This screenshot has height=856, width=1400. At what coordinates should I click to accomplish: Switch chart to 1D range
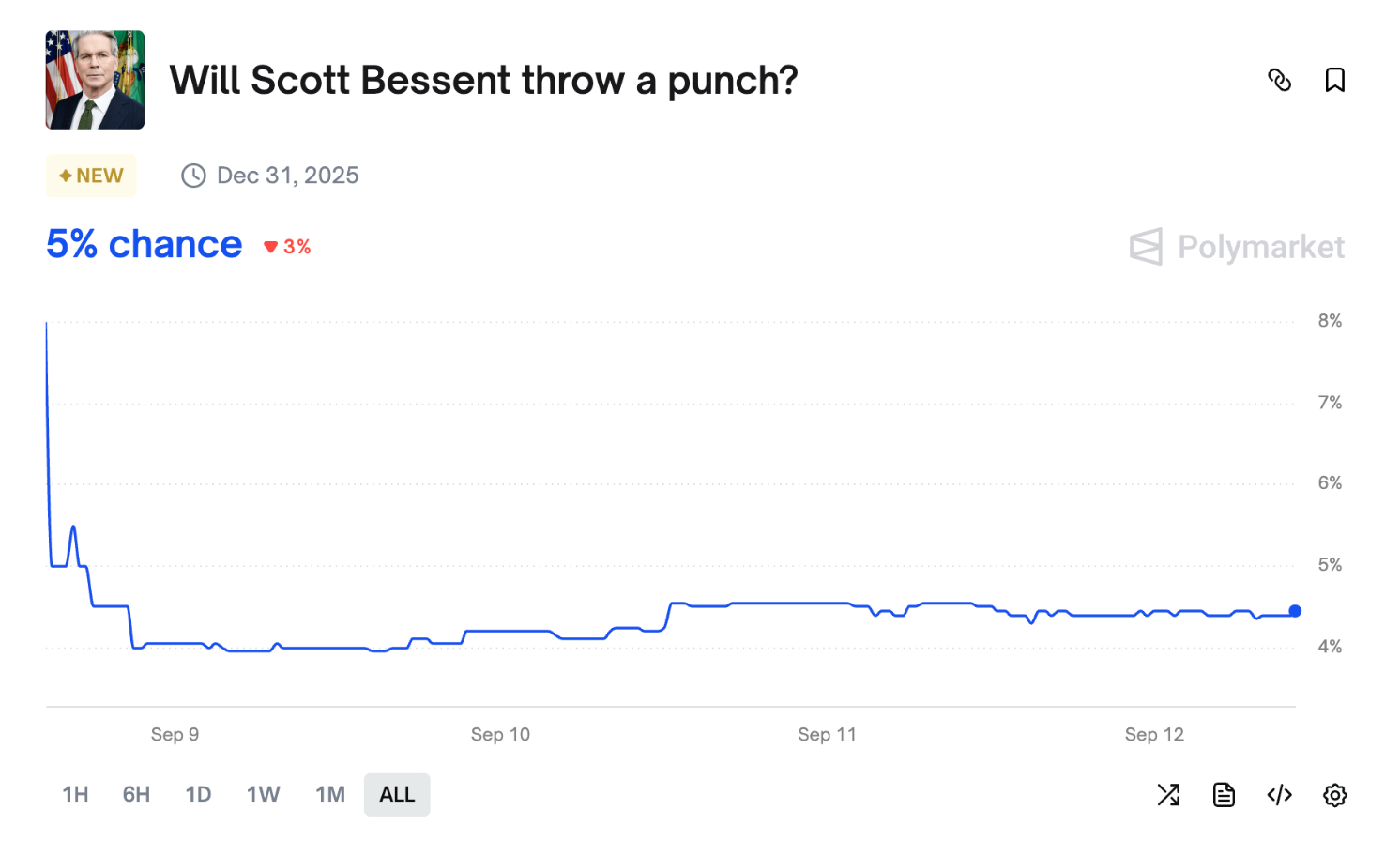click(198, 795)
